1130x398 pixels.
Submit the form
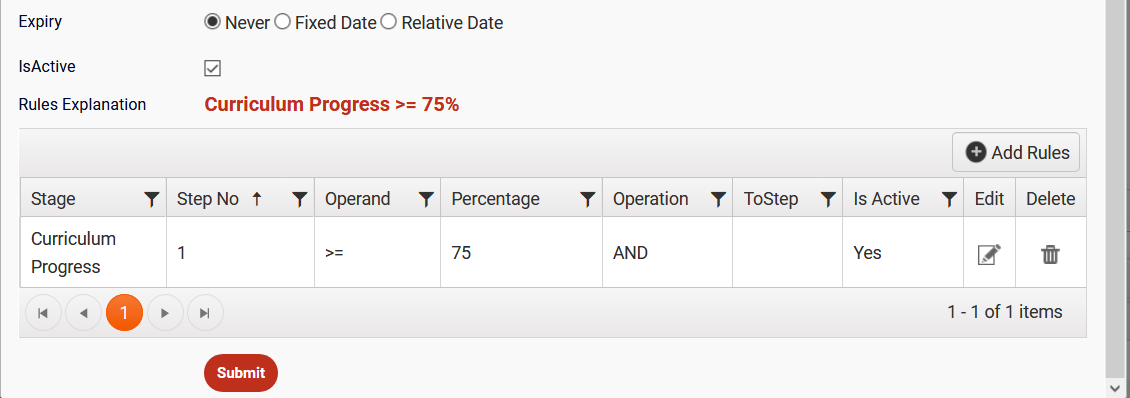[x=241, y=373]
